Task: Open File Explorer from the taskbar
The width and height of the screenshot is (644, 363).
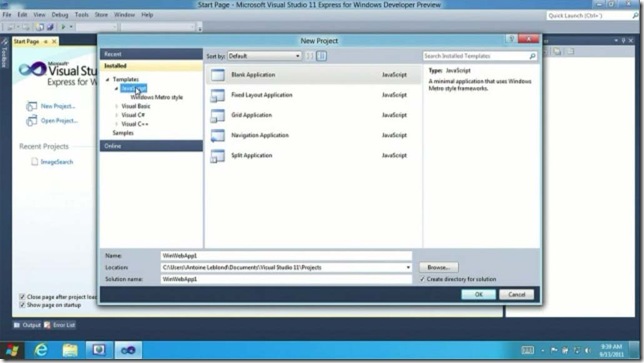Action: 70,350
